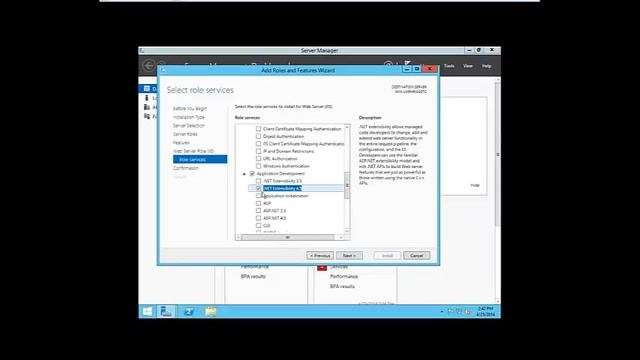Viewport: 640px width, 360px height.
Task: Click role services list scroll down arrow
Action: (x=347, y=231)
